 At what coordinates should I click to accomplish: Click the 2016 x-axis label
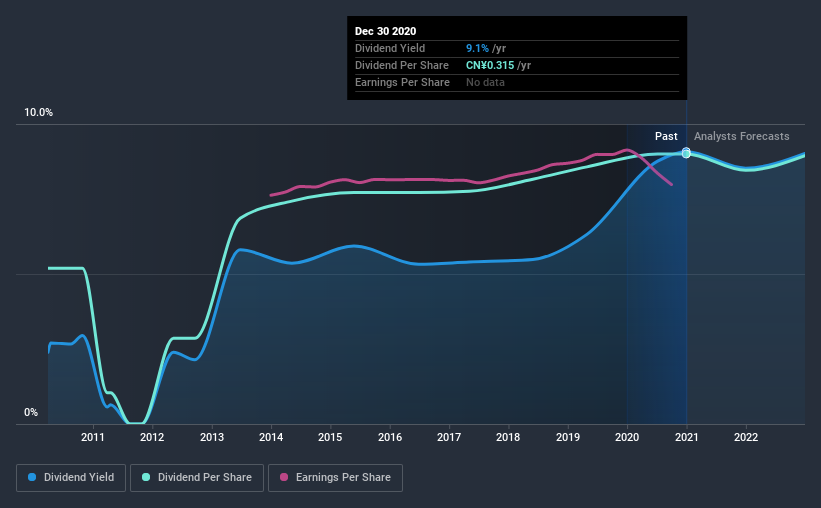pos(390,437)
